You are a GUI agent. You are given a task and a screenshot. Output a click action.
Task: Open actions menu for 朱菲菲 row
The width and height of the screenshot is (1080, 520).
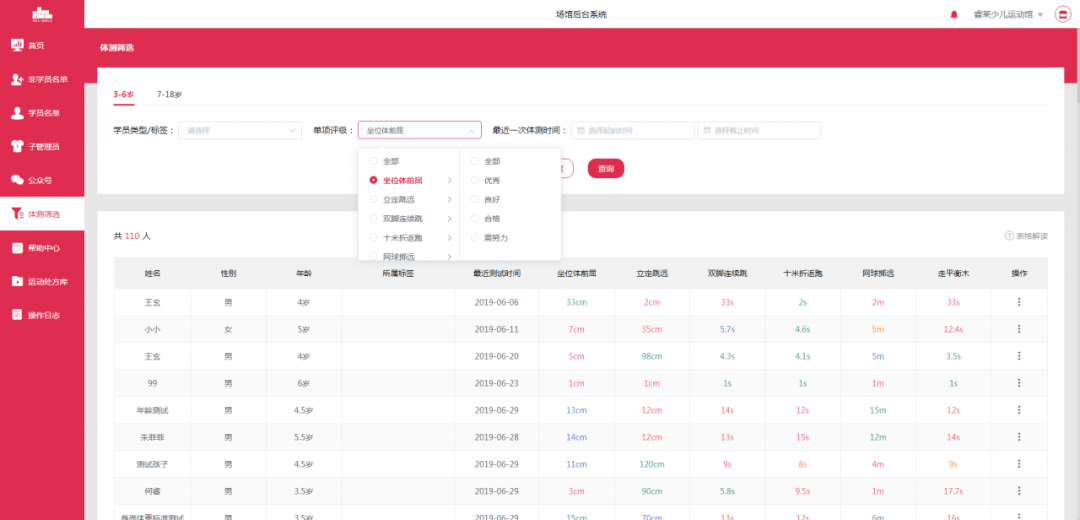tap(1019, 437)
